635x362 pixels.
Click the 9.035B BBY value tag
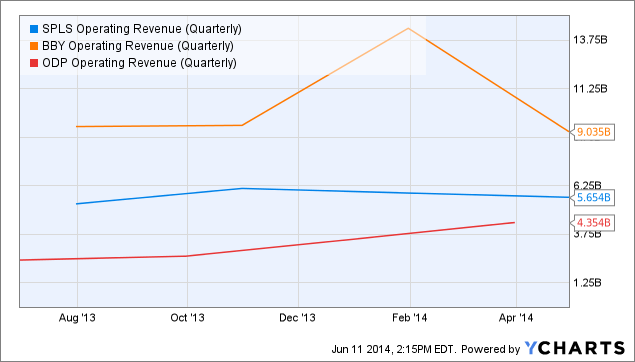click(592, 132)
